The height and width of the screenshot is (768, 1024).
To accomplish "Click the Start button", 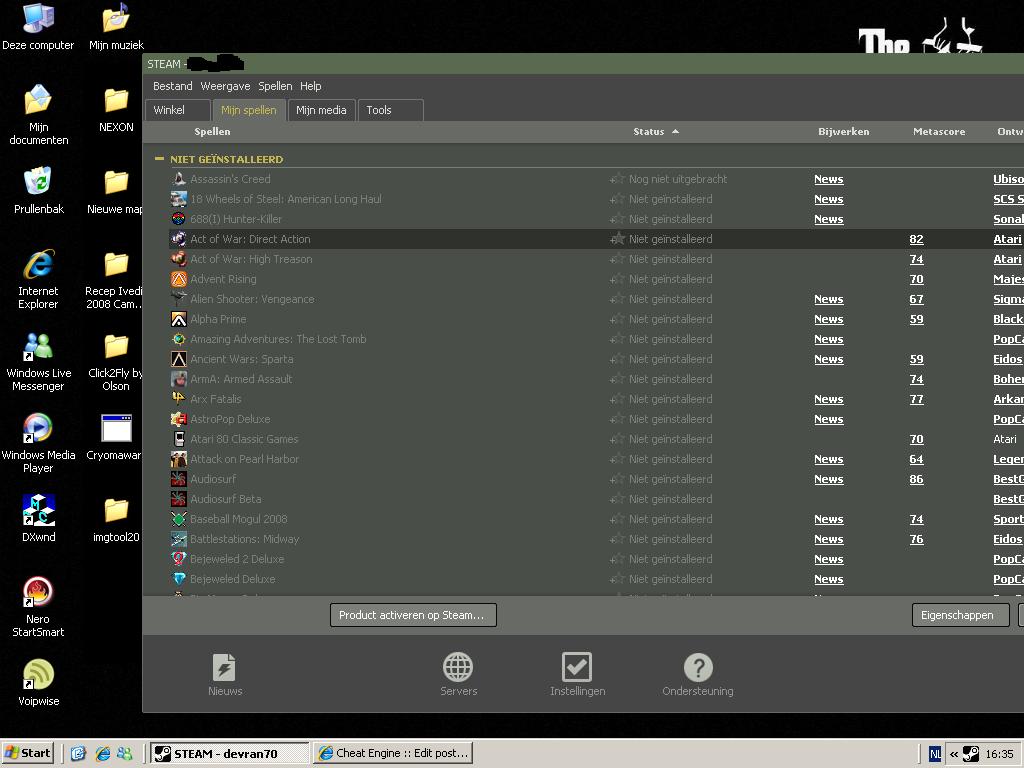I will click(27, 753).
